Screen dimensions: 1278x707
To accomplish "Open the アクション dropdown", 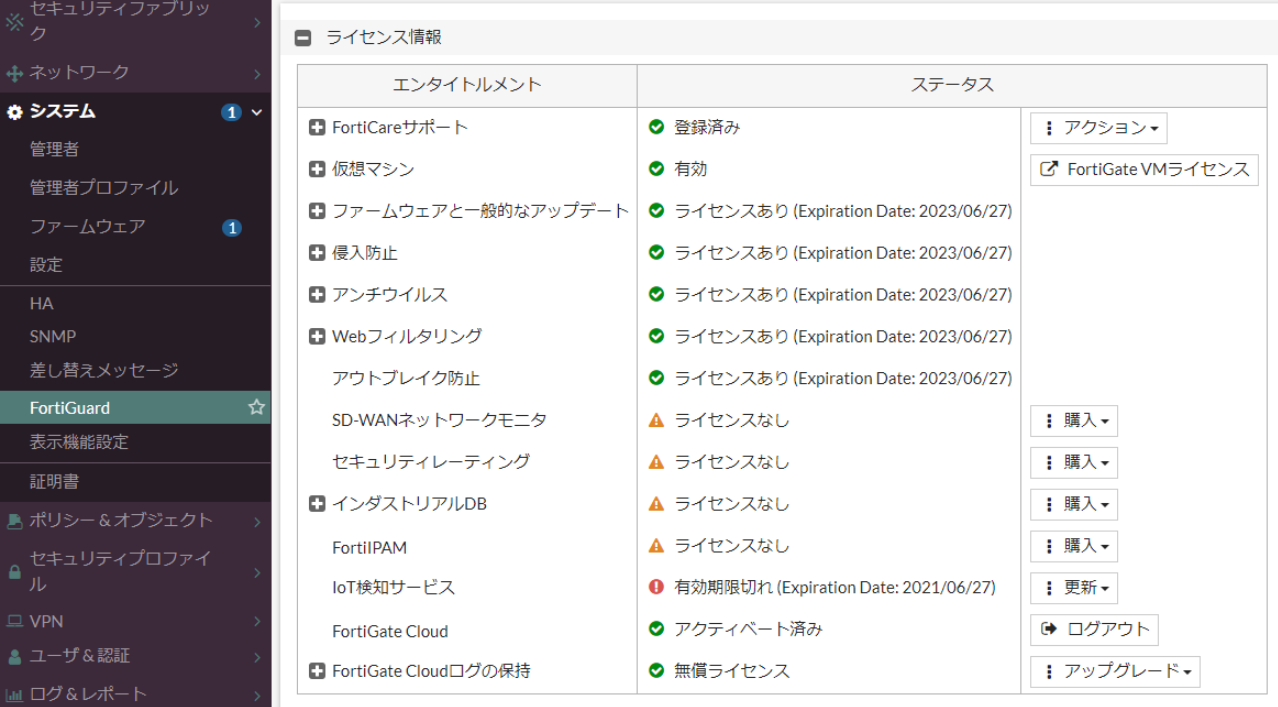I will coord(1099,128).
